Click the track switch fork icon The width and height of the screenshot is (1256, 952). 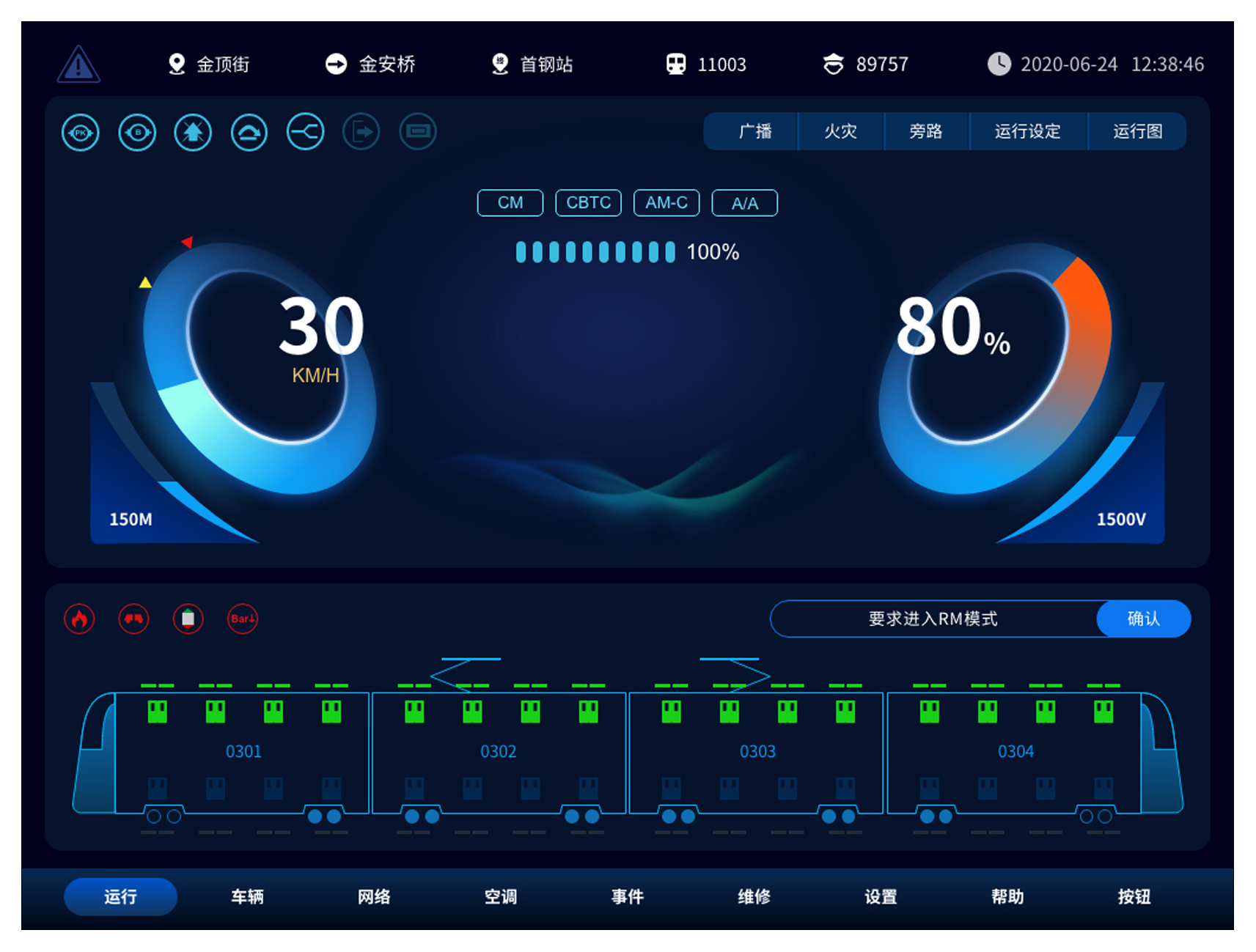(x=305, y=133)
